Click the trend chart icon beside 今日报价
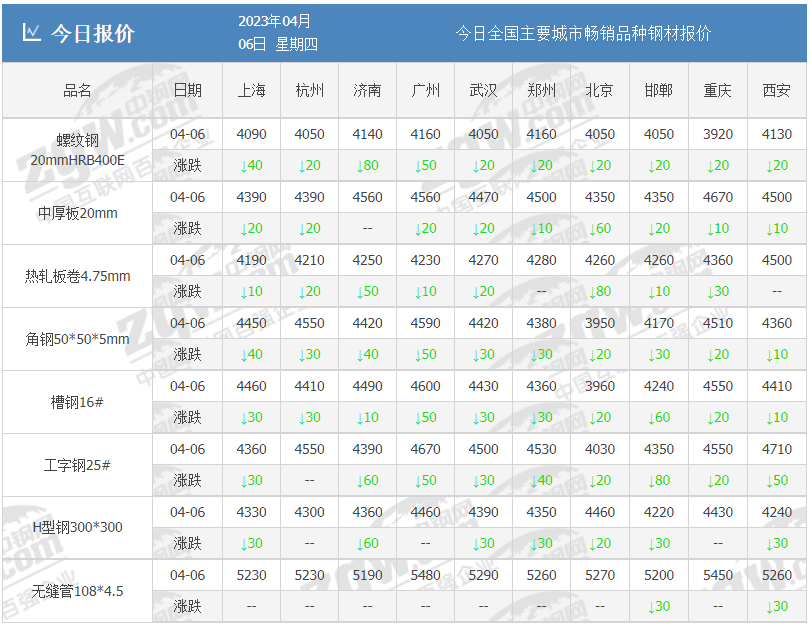 point(31,31)
